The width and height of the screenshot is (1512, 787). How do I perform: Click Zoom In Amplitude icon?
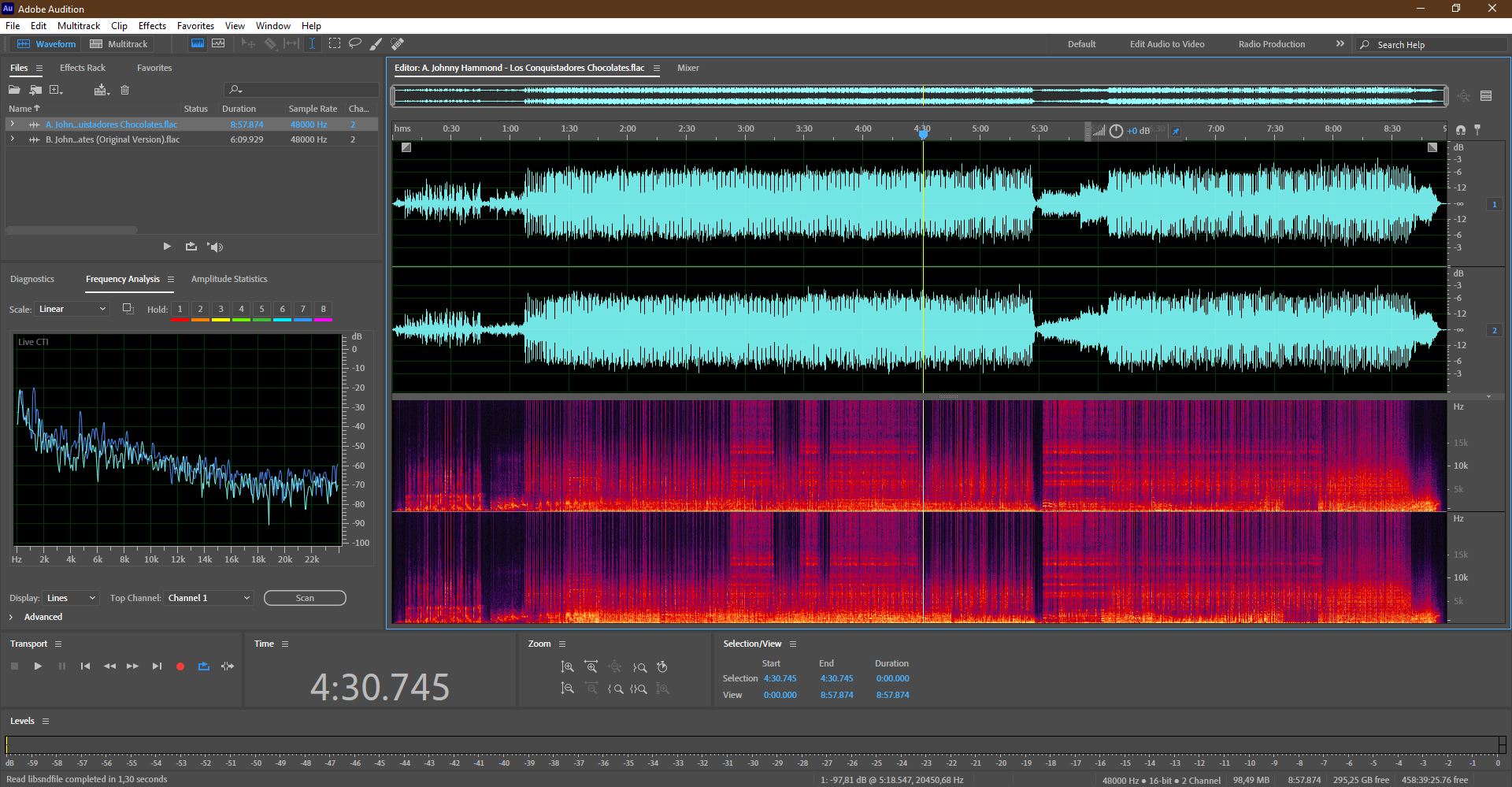point(567,667)
